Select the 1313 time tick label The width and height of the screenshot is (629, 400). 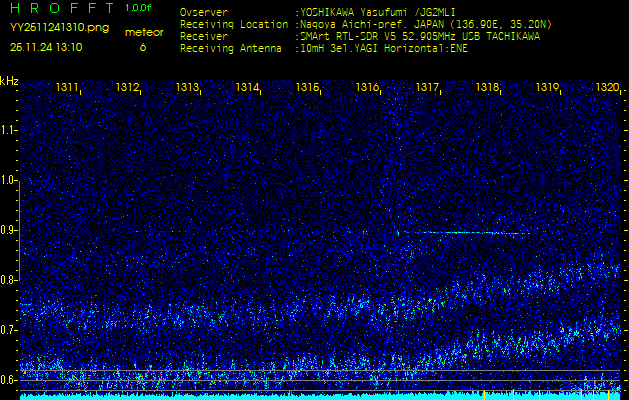(188, 88)
